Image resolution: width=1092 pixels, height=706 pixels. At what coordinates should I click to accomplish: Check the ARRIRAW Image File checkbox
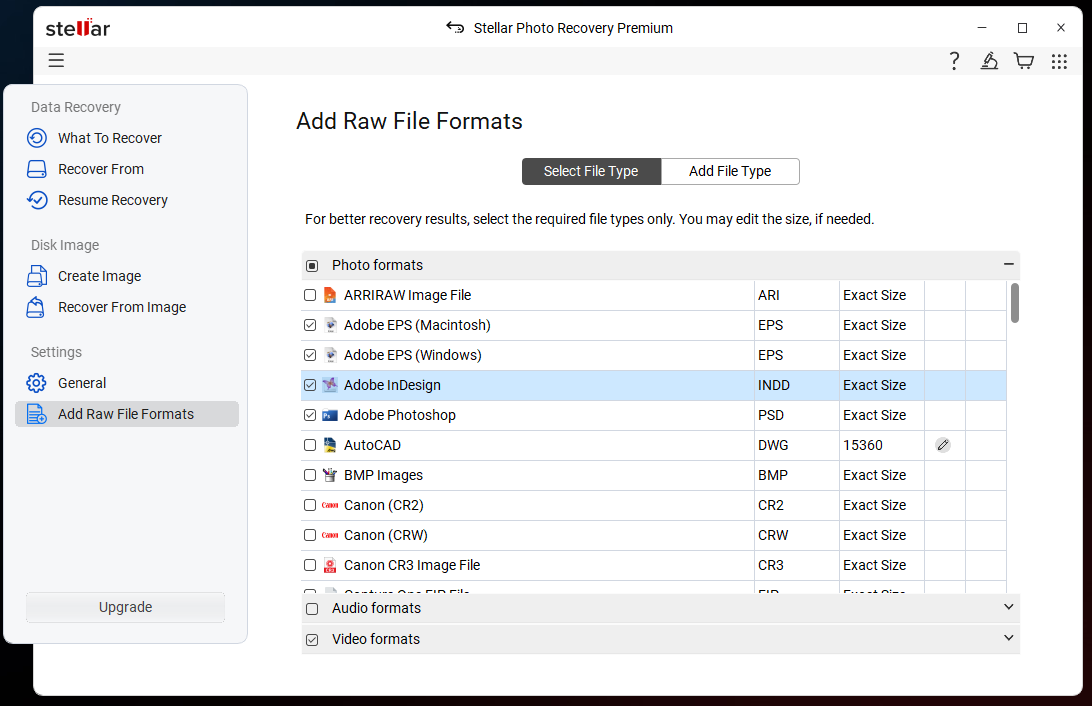point(310,295)
